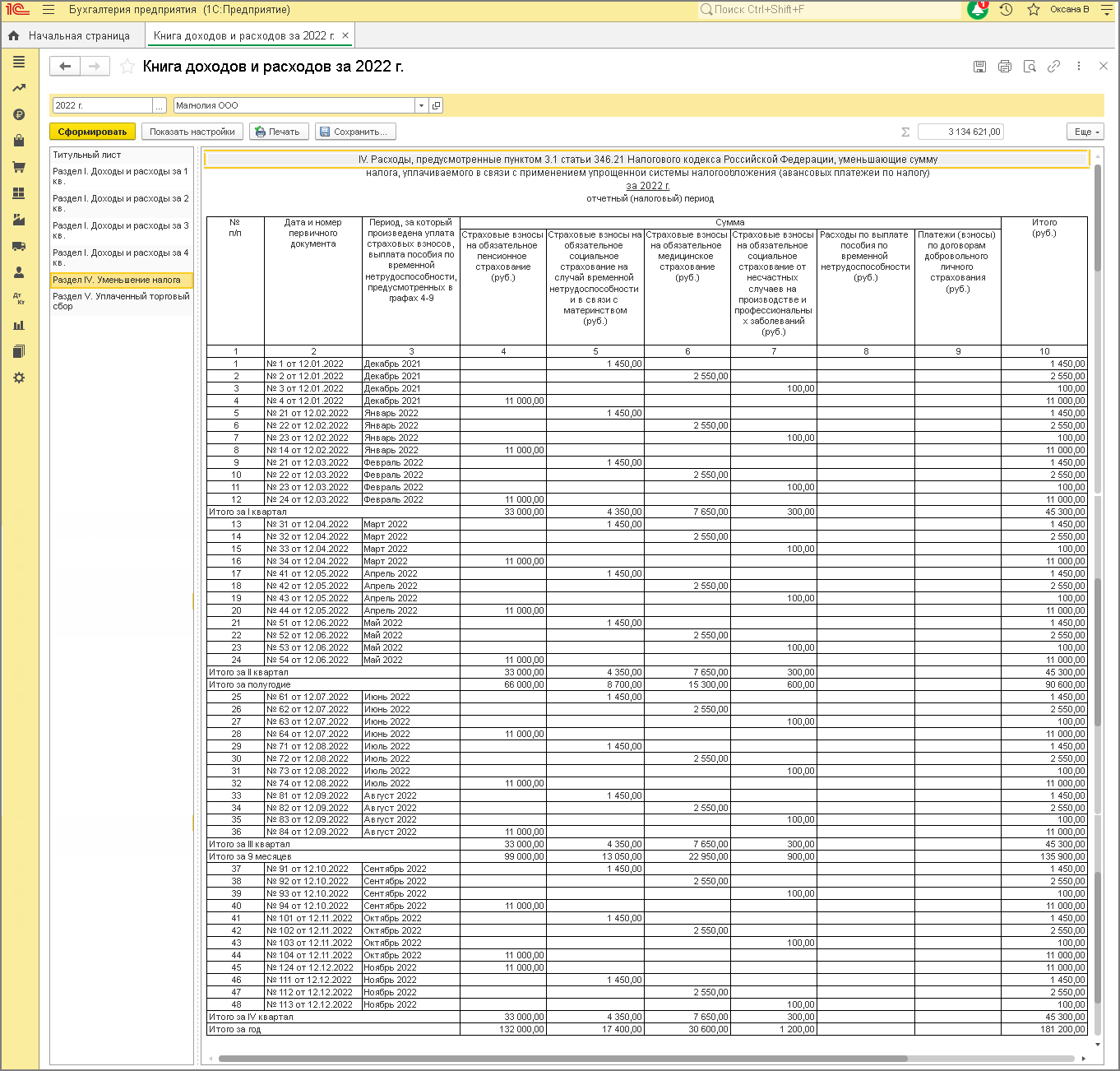Click the printer icon in header
Screen dimensions: 1120x1071
pyautogui.click(x=1005, y=67)
